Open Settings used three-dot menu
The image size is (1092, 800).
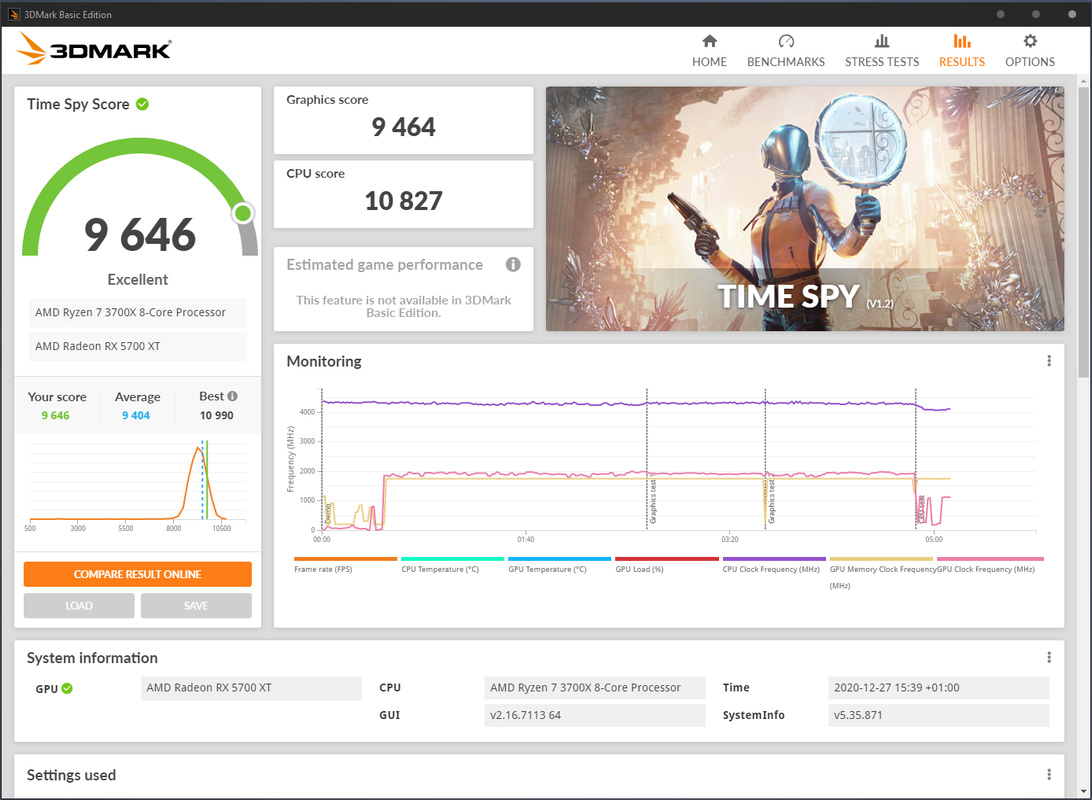[x=1049, y=774]
